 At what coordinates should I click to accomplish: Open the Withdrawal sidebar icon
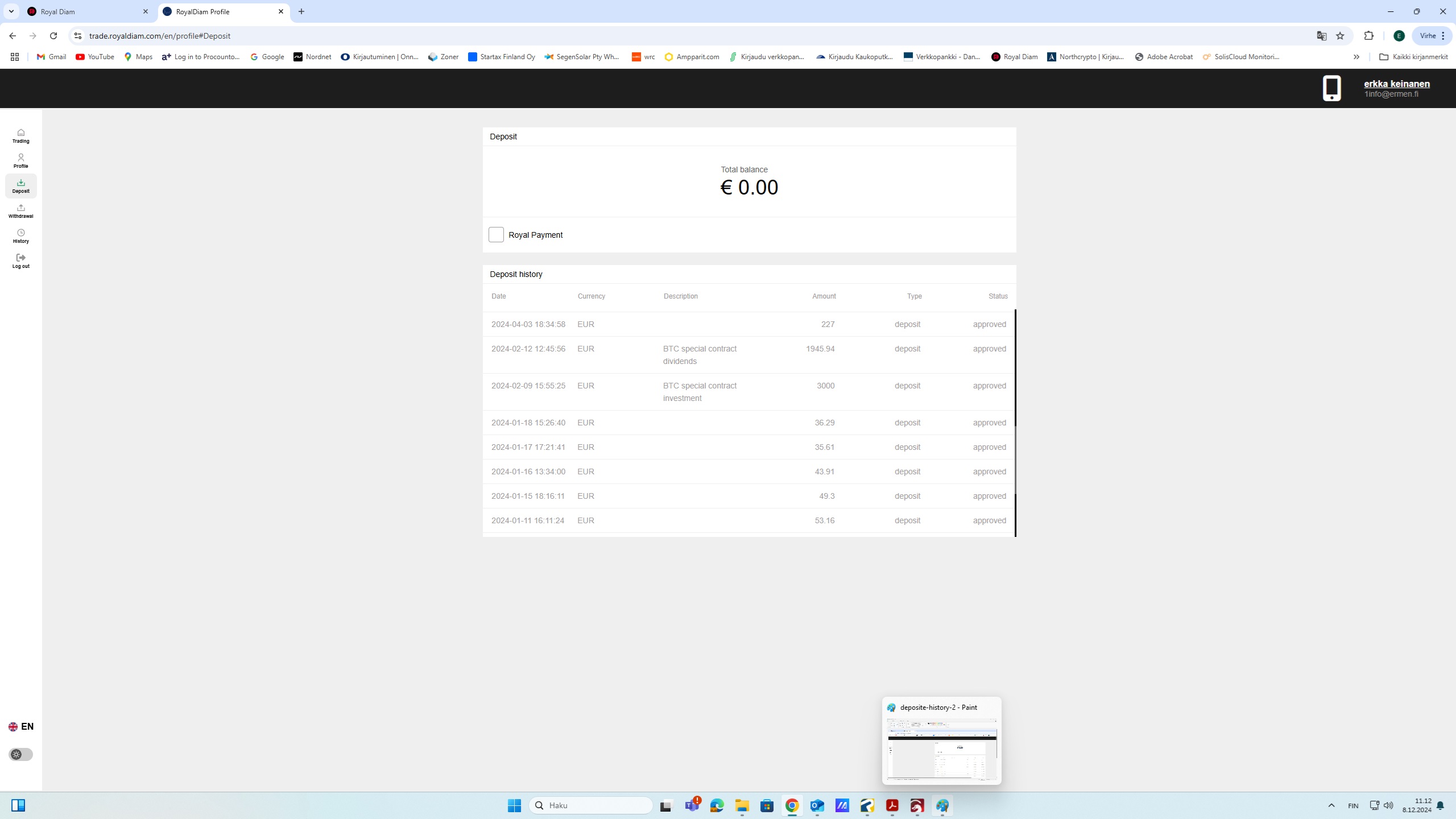point(20,210)
